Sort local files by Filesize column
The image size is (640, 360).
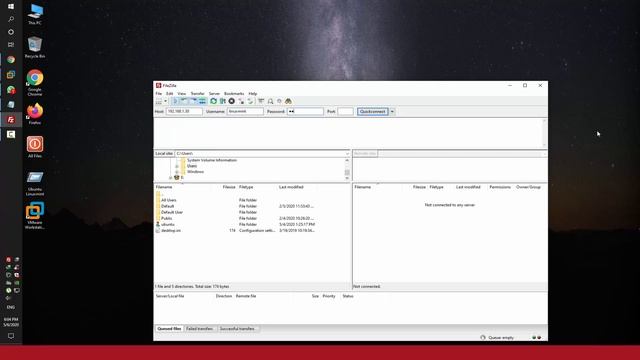pos(229,187)
